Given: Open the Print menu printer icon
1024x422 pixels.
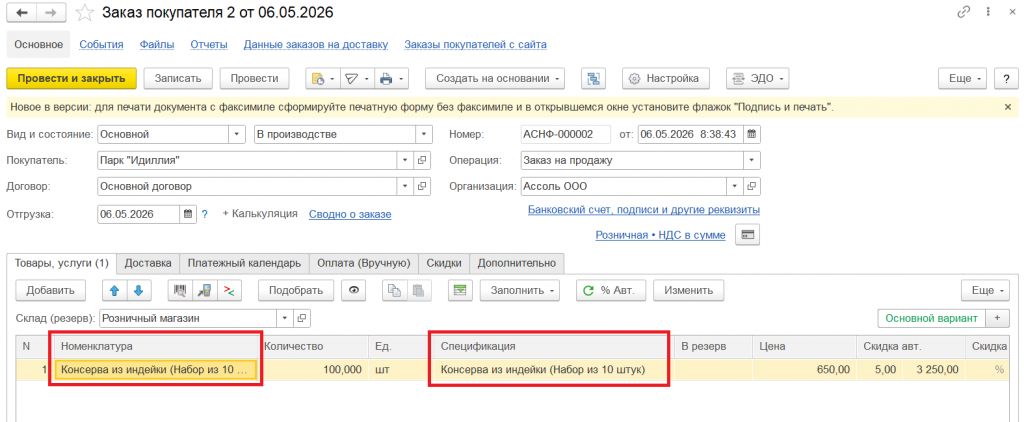Looking at the screenshot, I should (x=391, y=78).
